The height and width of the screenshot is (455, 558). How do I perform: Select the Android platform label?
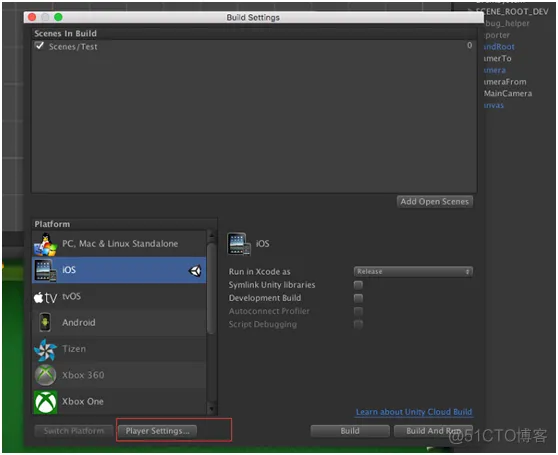click(79, 323)
